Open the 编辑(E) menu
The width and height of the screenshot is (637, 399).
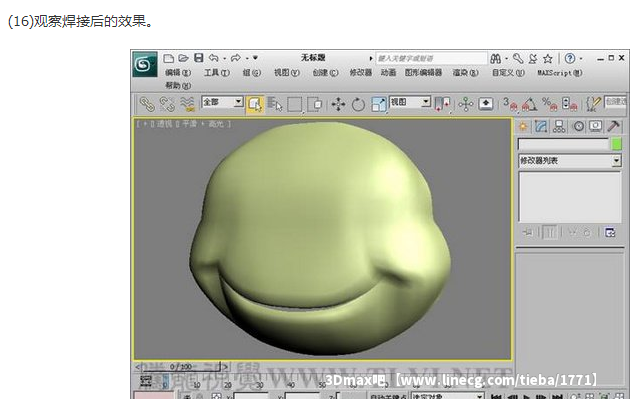178,73
